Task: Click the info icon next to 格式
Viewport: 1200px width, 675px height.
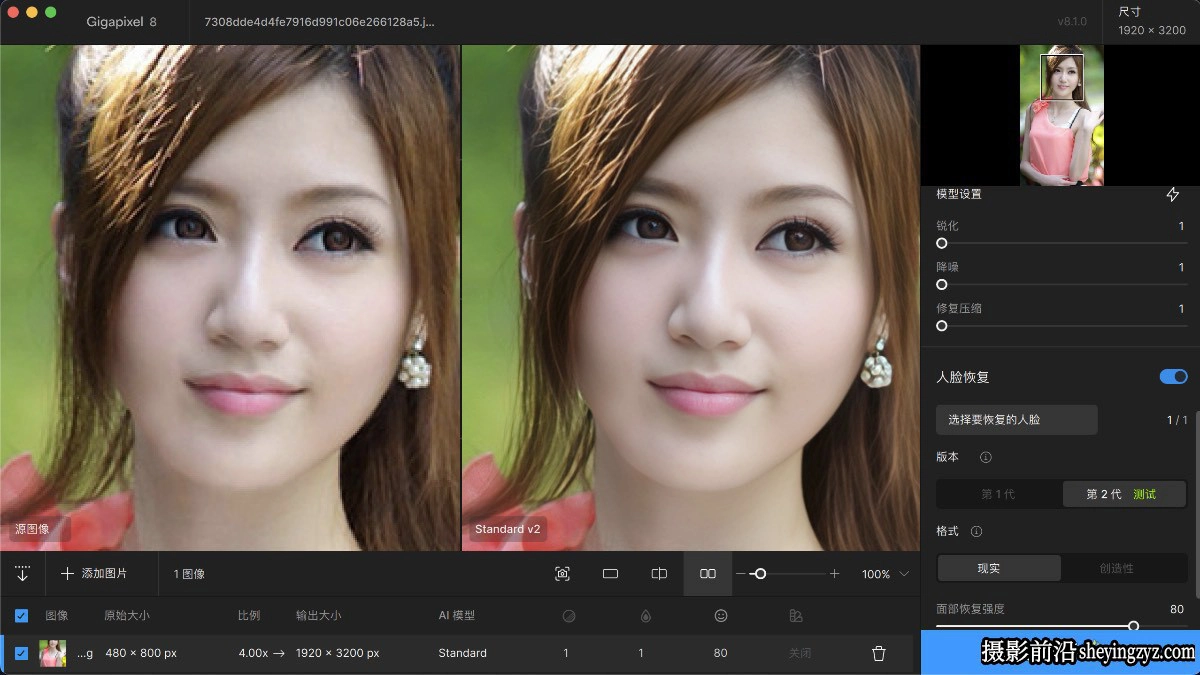Action: click(x=977, y=531)
